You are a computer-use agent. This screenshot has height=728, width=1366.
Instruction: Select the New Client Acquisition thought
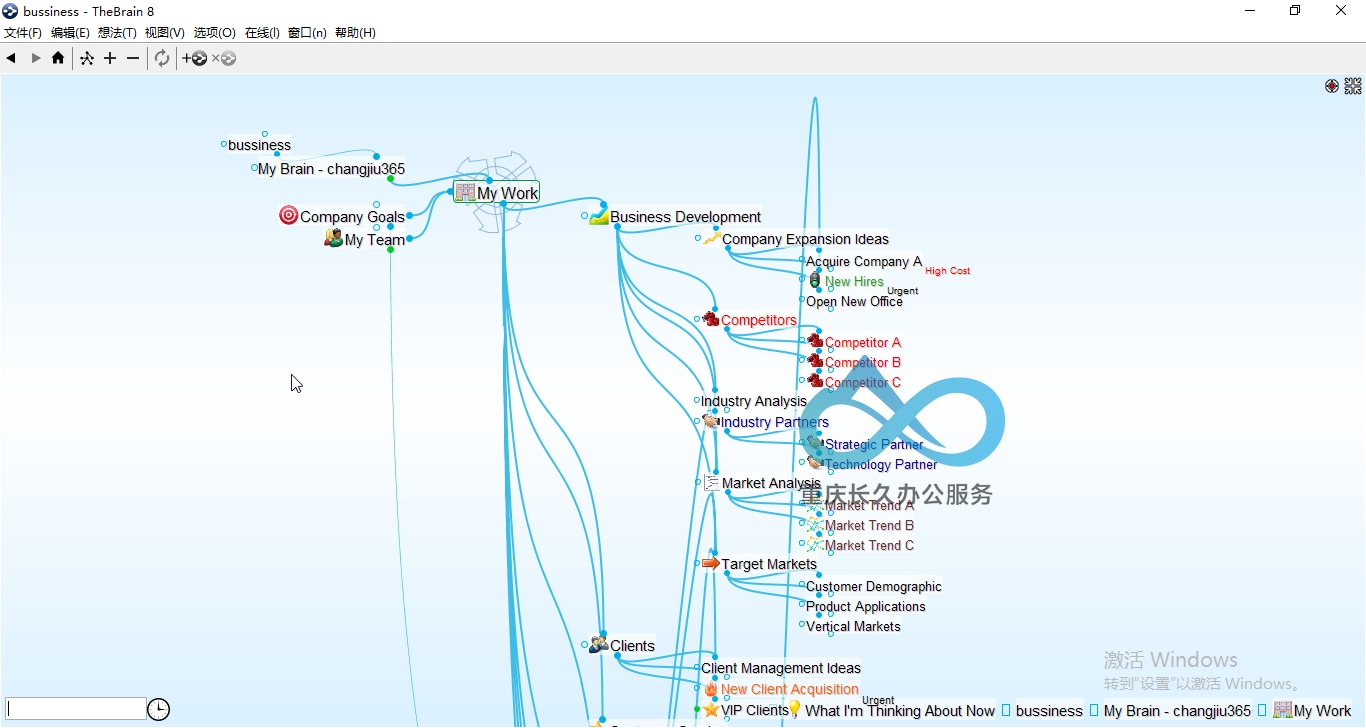[x=789, y=689]
